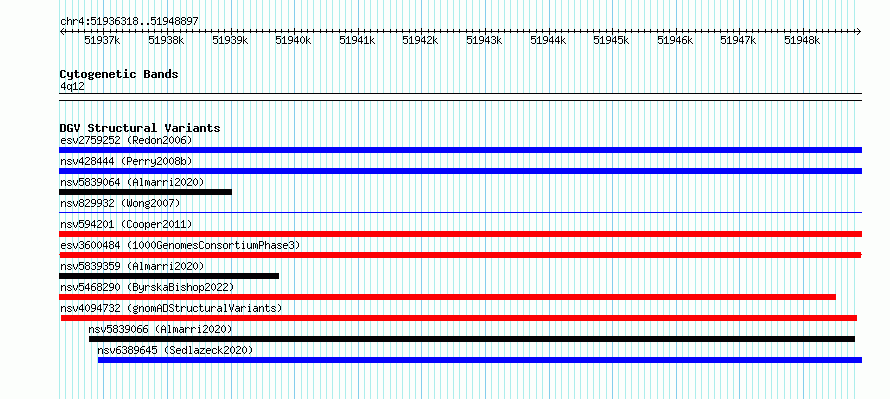This screenshot has width=890, height=399.
Task: Open the nsv829932 (Wong2007) label
Action: click(x=120, y=203)
